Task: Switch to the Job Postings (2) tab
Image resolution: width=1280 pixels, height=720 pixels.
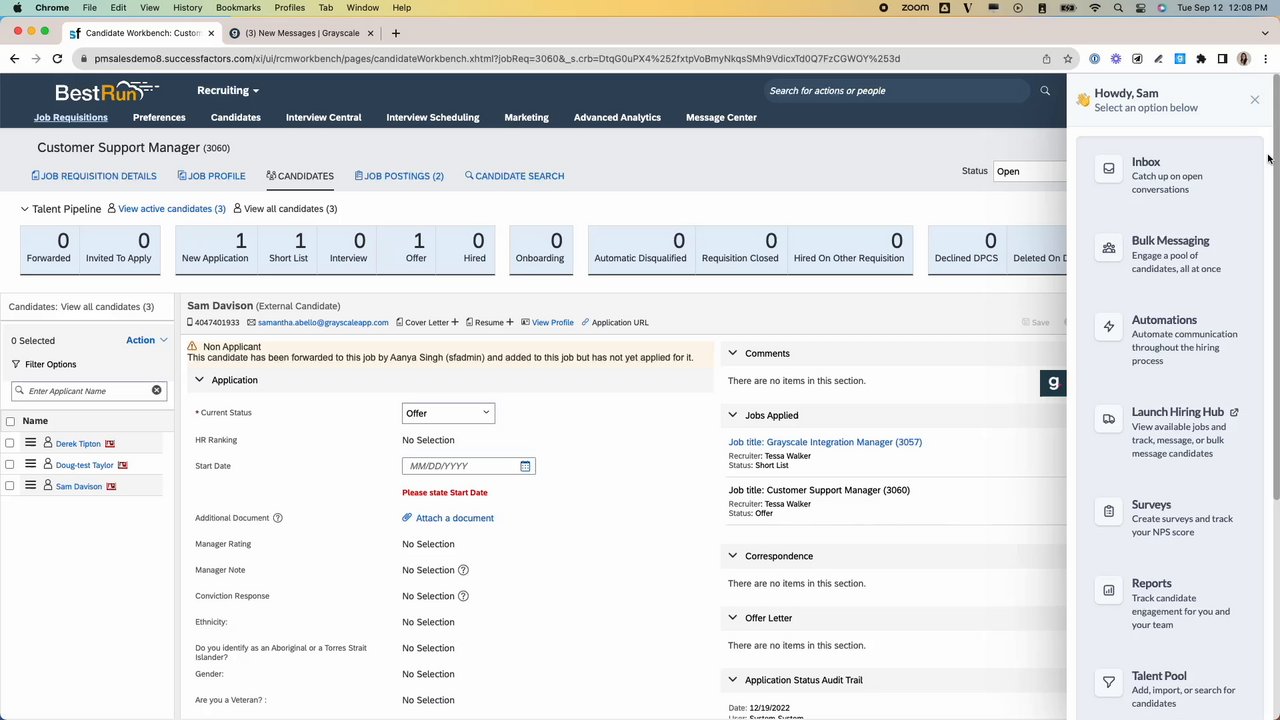Action: (399, 176)
